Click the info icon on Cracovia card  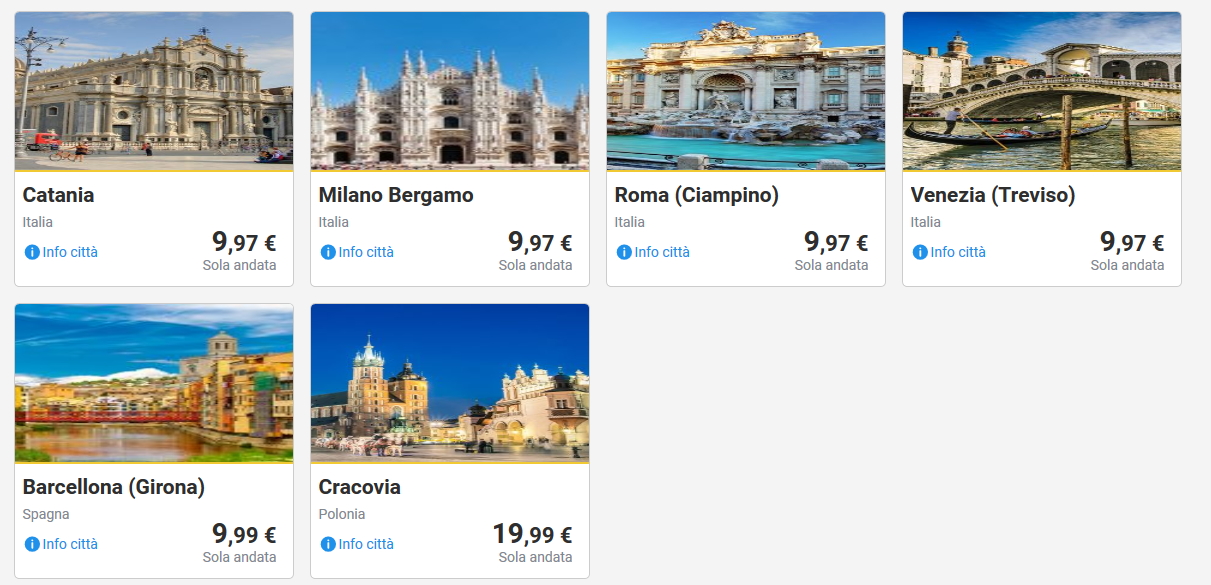[x=328, y=544]
